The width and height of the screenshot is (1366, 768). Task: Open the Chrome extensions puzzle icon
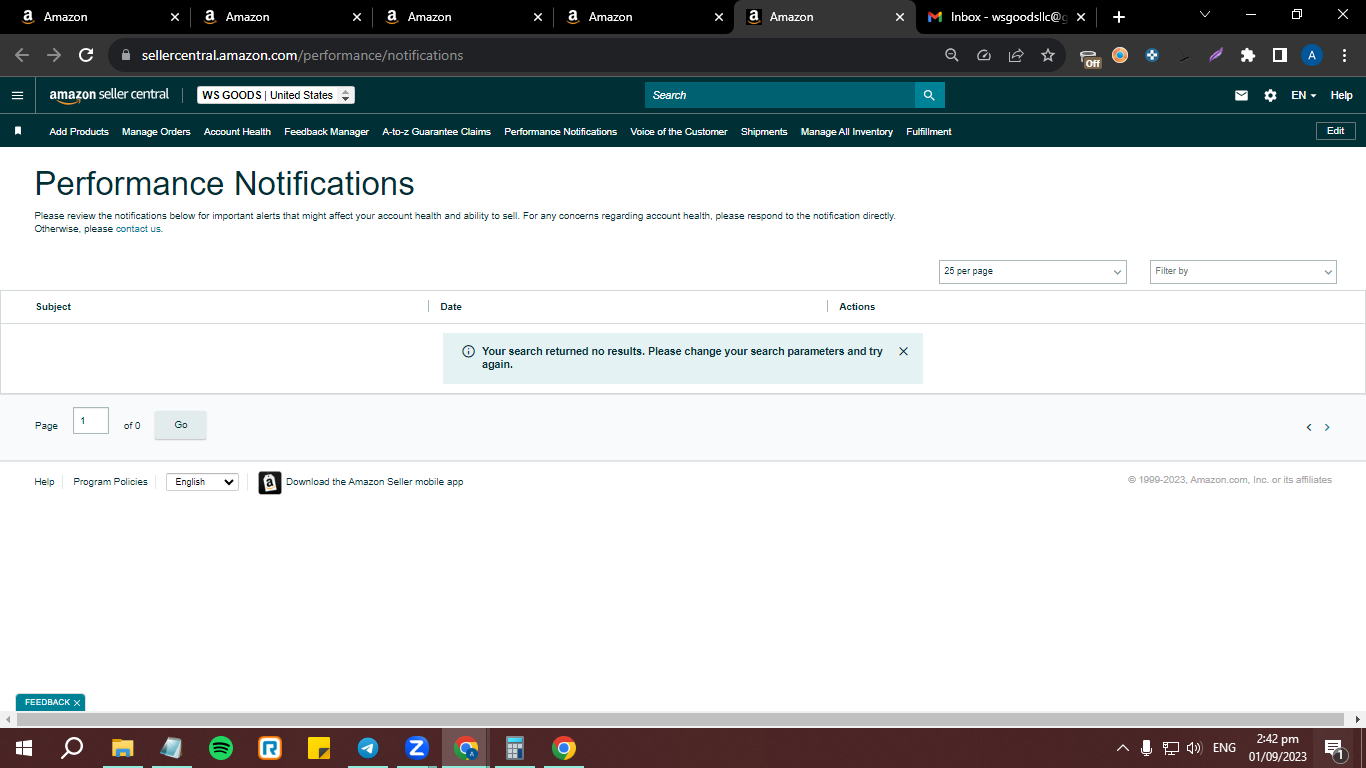coord(1248,55)
